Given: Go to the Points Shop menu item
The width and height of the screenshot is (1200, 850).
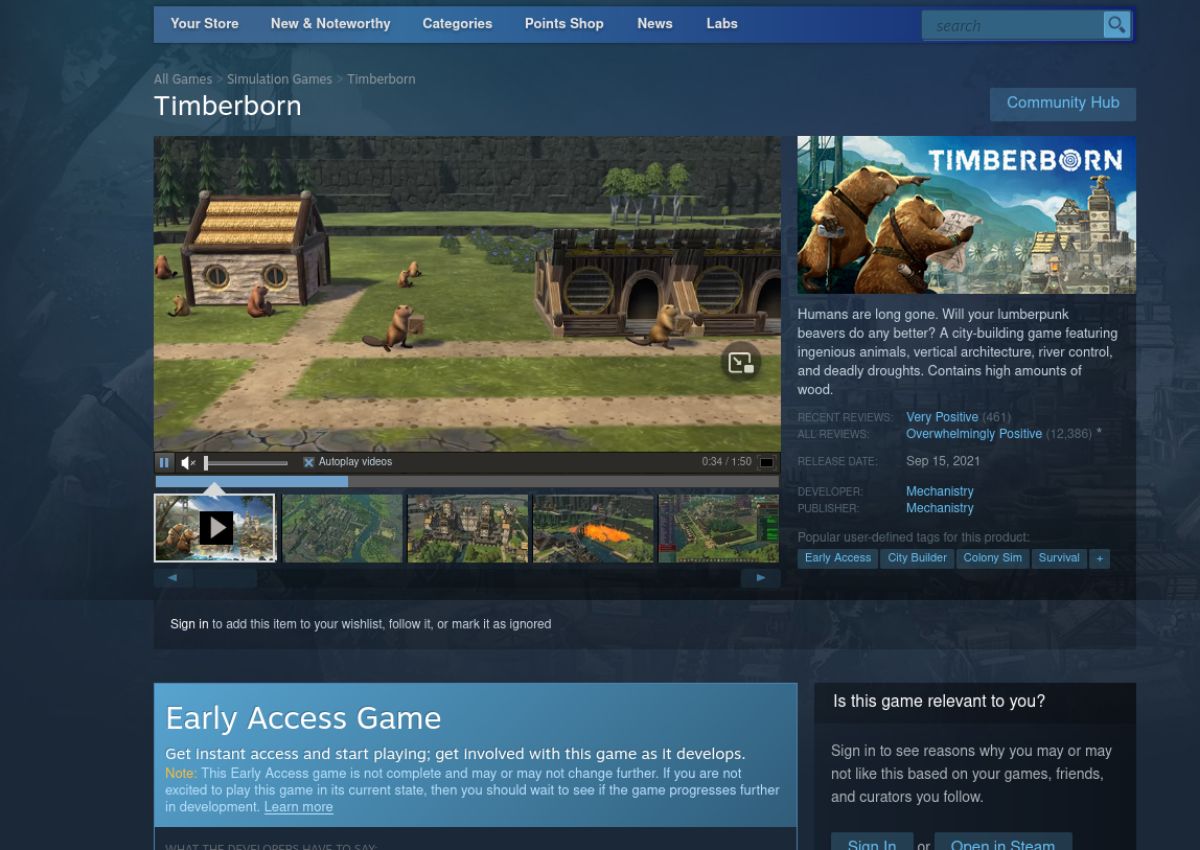Looking at the screenshot, I should [563, 23].
